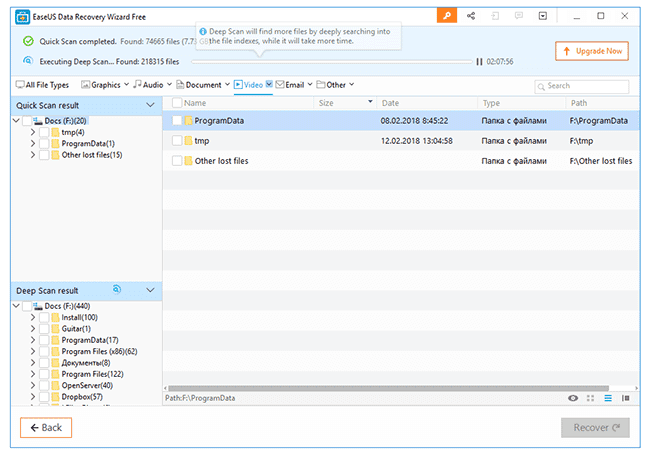The height and width of the screenshot is (463, 650).
Task: Check the tmp row checkbox in list
Action: point(177,141)
